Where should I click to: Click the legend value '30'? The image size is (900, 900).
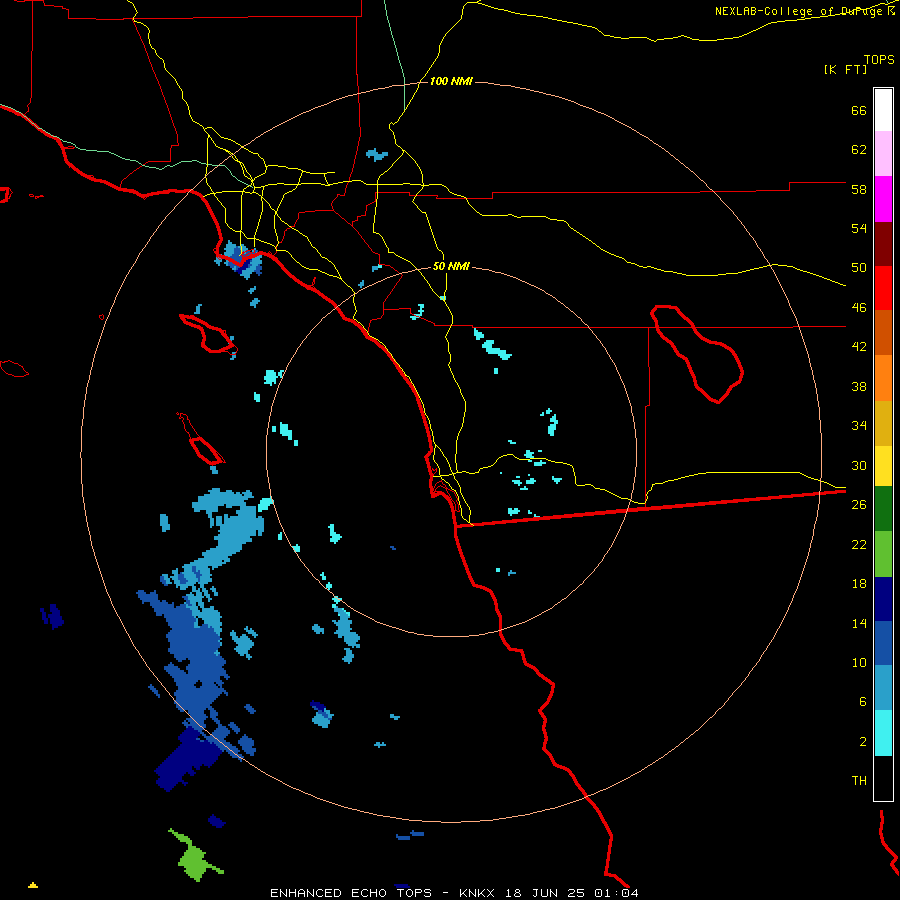click(x=859, y=465)
